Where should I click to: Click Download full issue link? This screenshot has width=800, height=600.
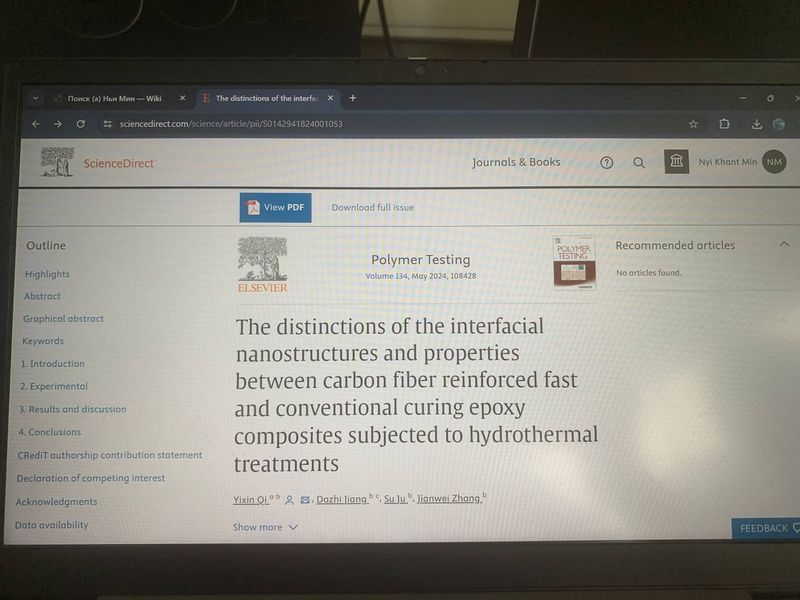click(372, 208)
